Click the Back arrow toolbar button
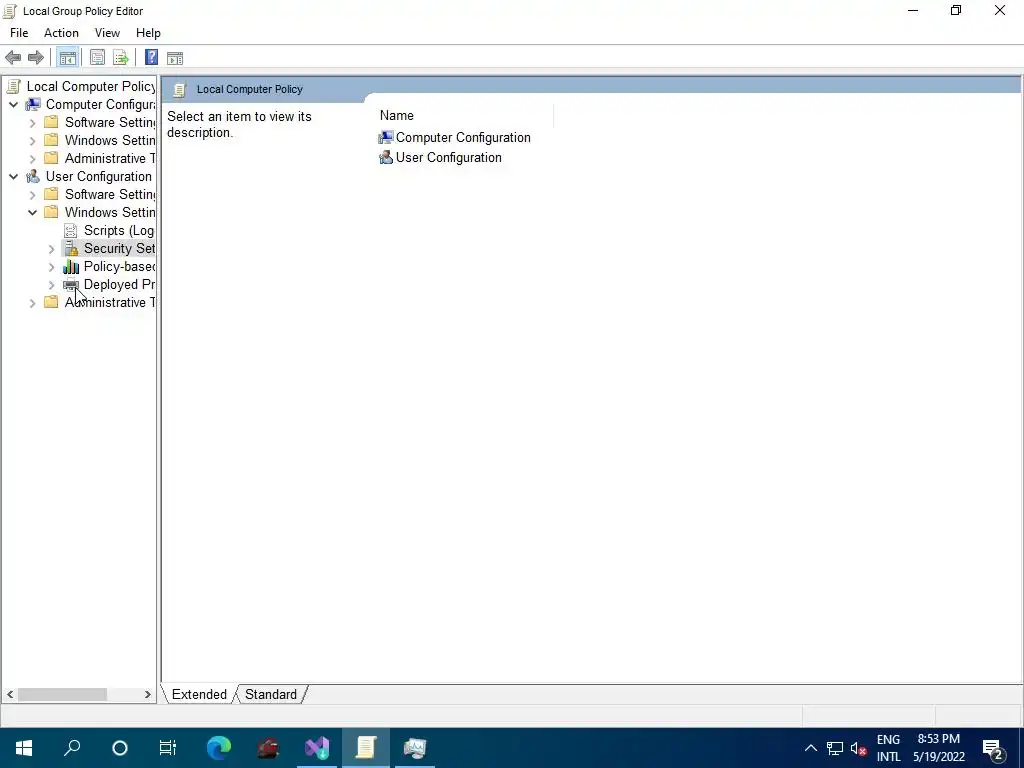Screen dimensions: 1024x768 pos(13,57)
